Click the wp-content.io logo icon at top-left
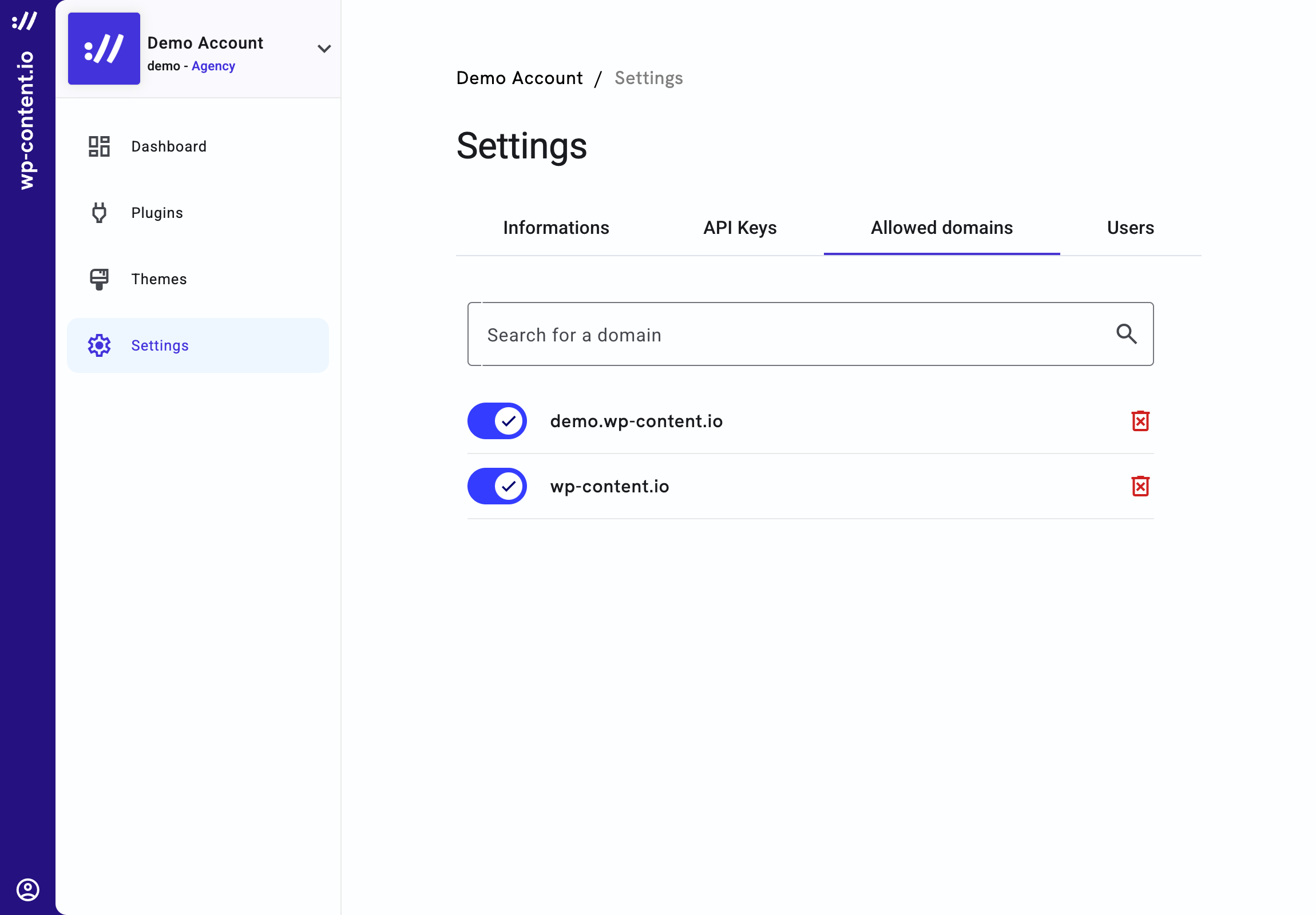Image resolution: width=1316 pixels, height=915 pixels. (25, 21)
